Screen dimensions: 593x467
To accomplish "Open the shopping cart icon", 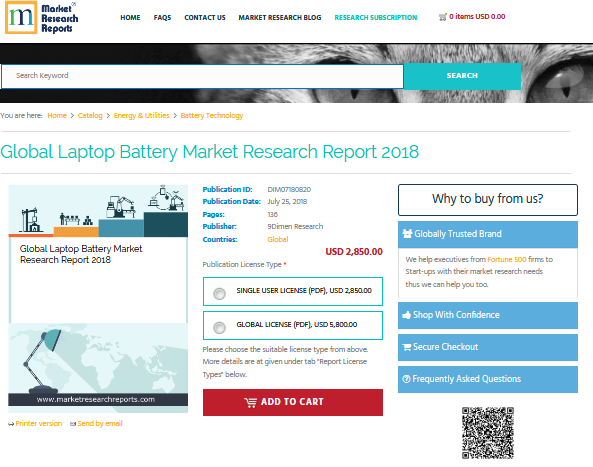I will tap(442, 17).
